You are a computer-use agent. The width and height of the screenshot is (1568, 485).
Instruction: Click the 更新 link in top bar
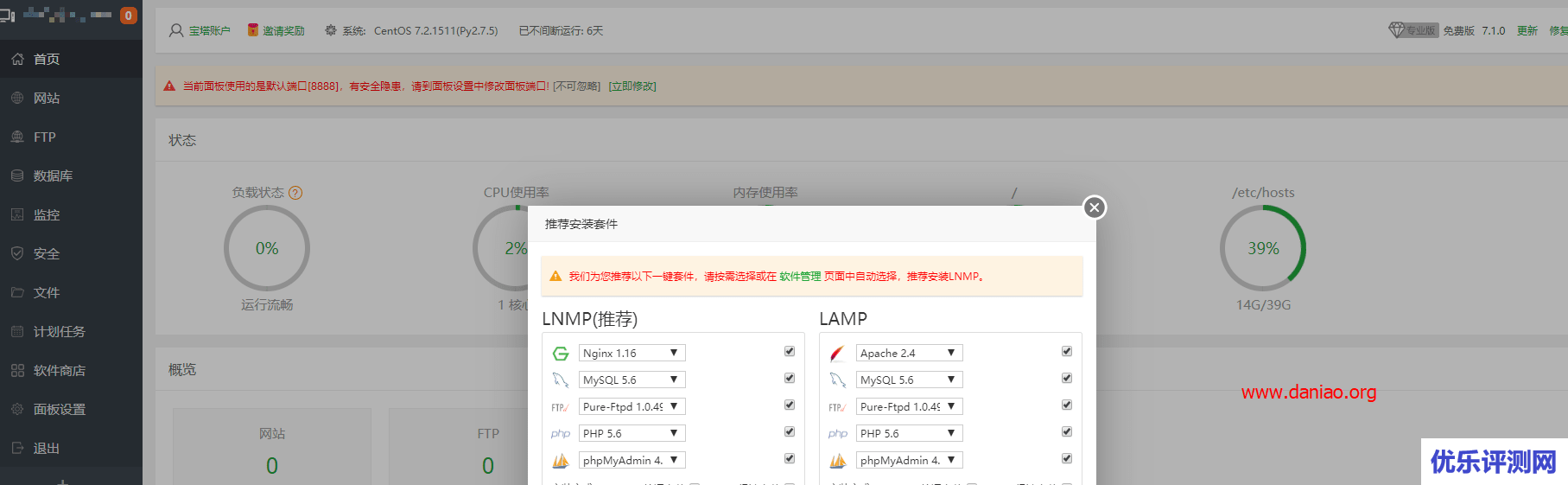pyautogui.click(x=1527, y=30)
